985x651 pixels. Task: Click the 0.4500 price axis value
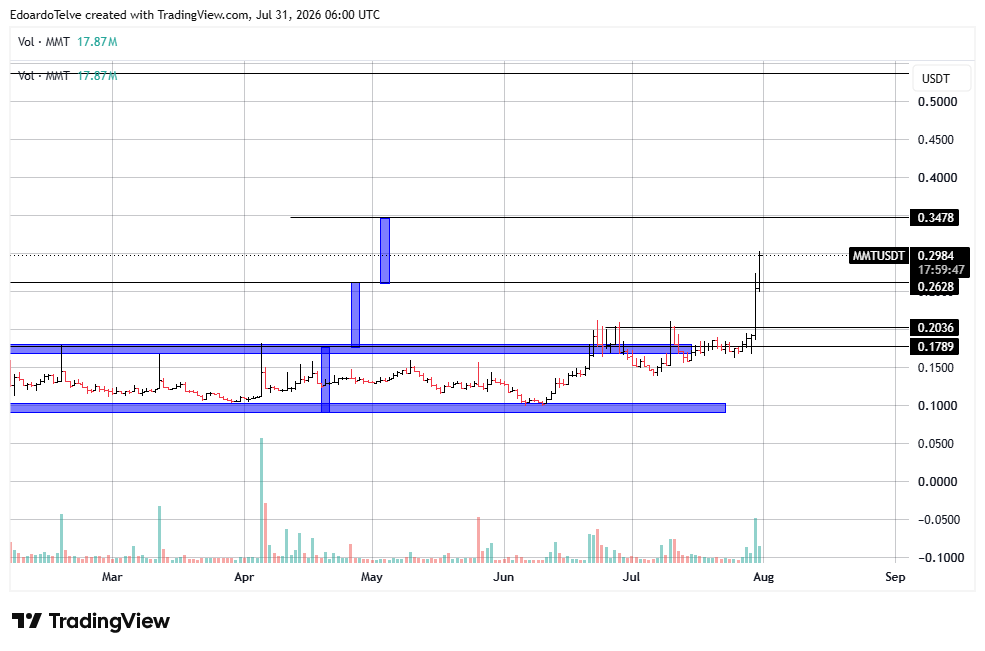click(935, 140)
